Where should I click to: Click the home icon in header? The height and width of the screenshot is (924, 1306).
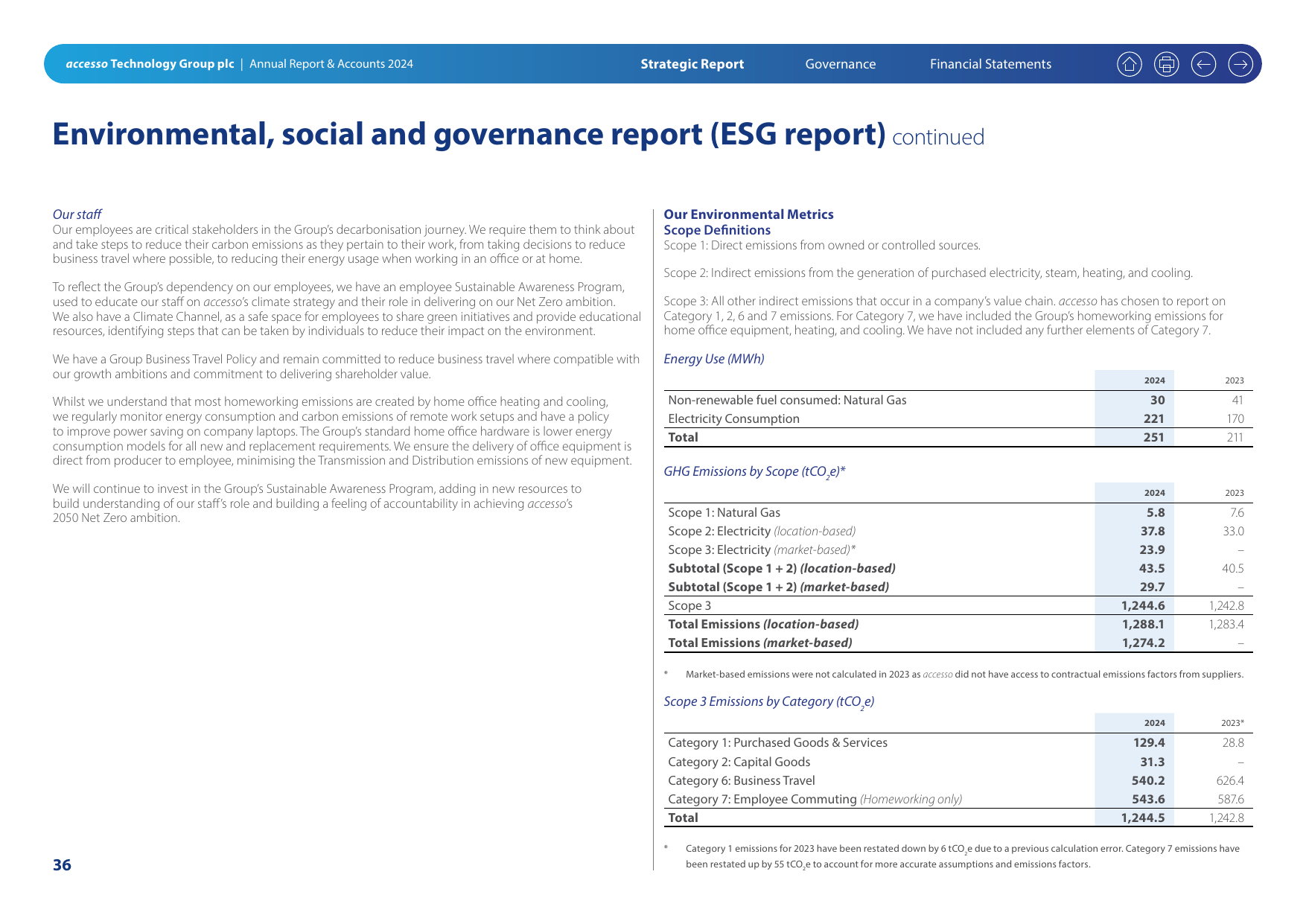(x=1130, y=64)
